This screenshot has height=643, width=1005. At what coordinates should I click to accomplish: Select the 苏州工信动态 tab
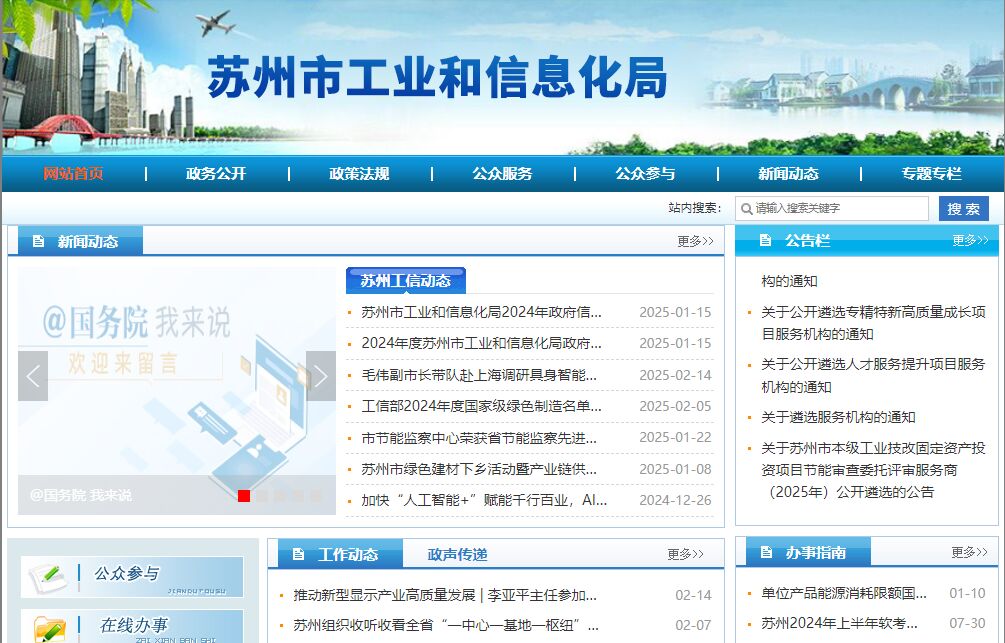pos(406,281)
